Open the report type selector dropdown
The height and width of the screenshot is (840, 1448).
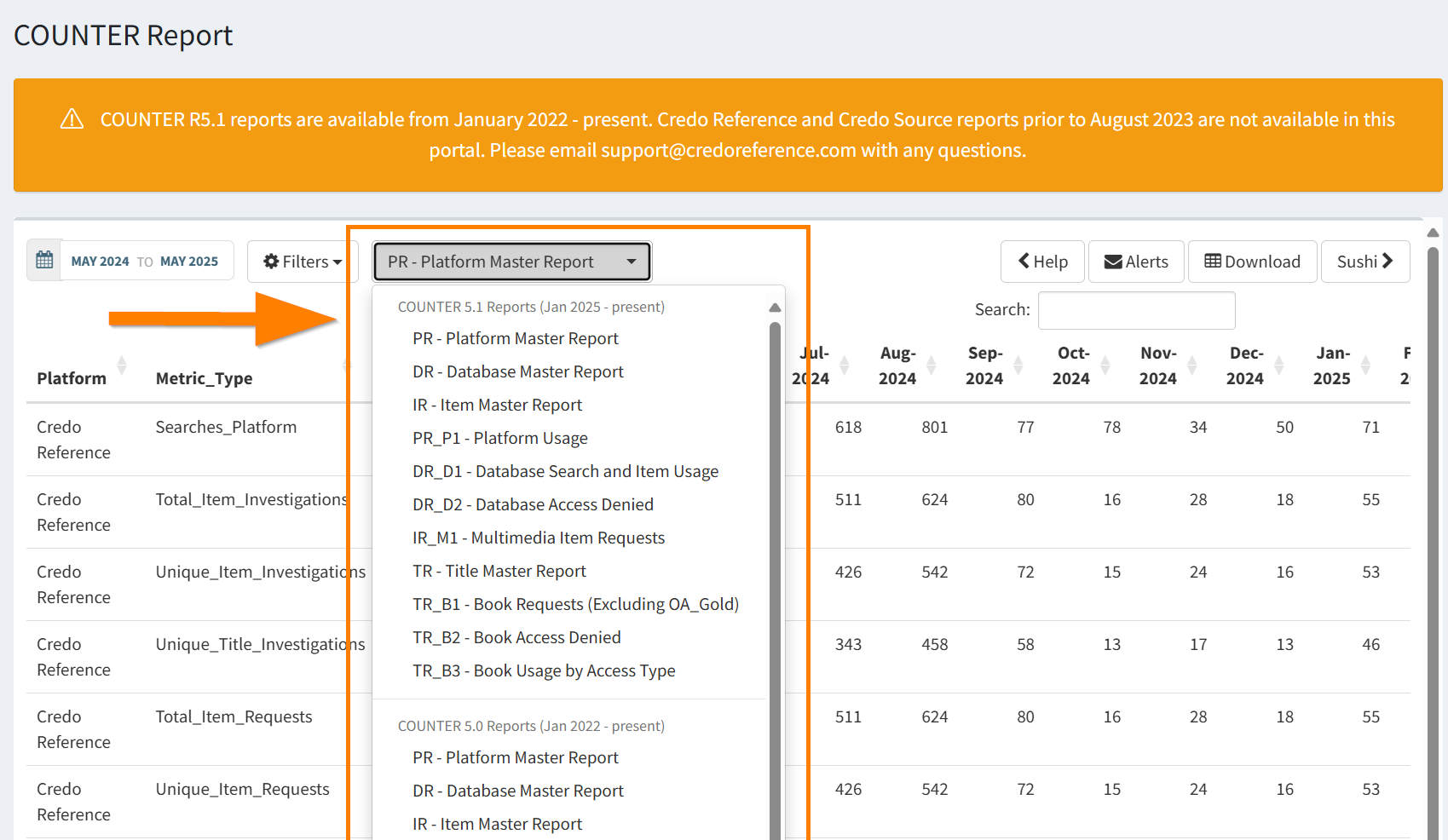coord(511,262)
